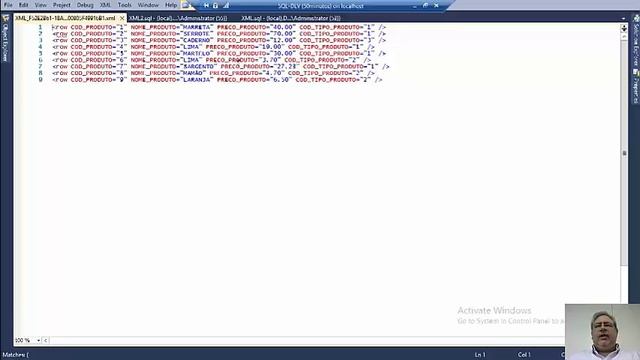Click the price value "27.23" on line 7

(x=287, y=66)
